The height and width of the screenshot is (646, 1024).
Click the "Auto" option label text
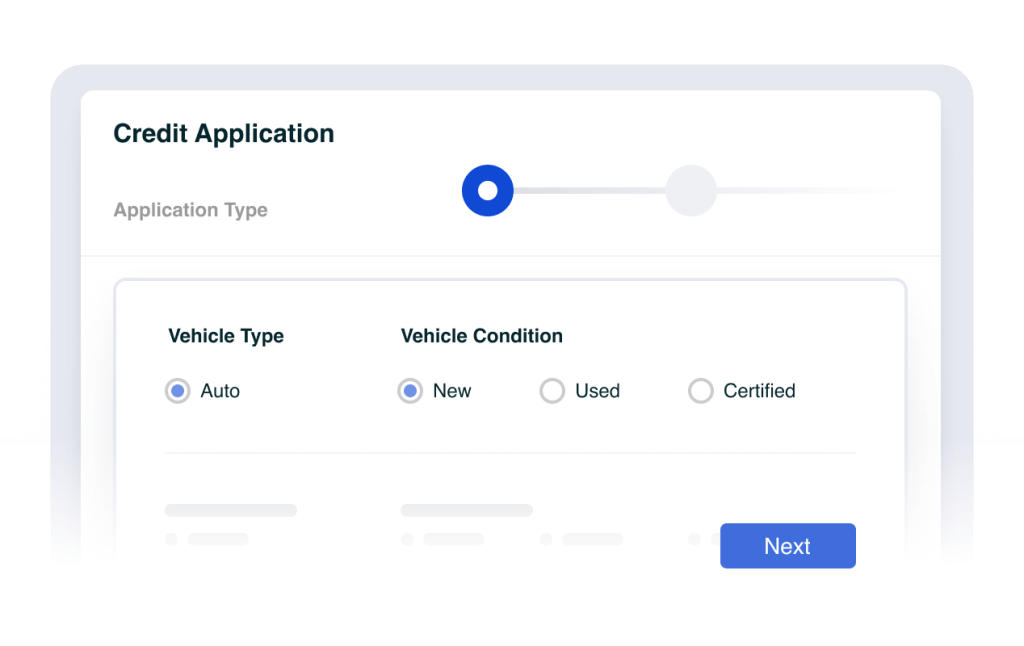click(220, 391)
